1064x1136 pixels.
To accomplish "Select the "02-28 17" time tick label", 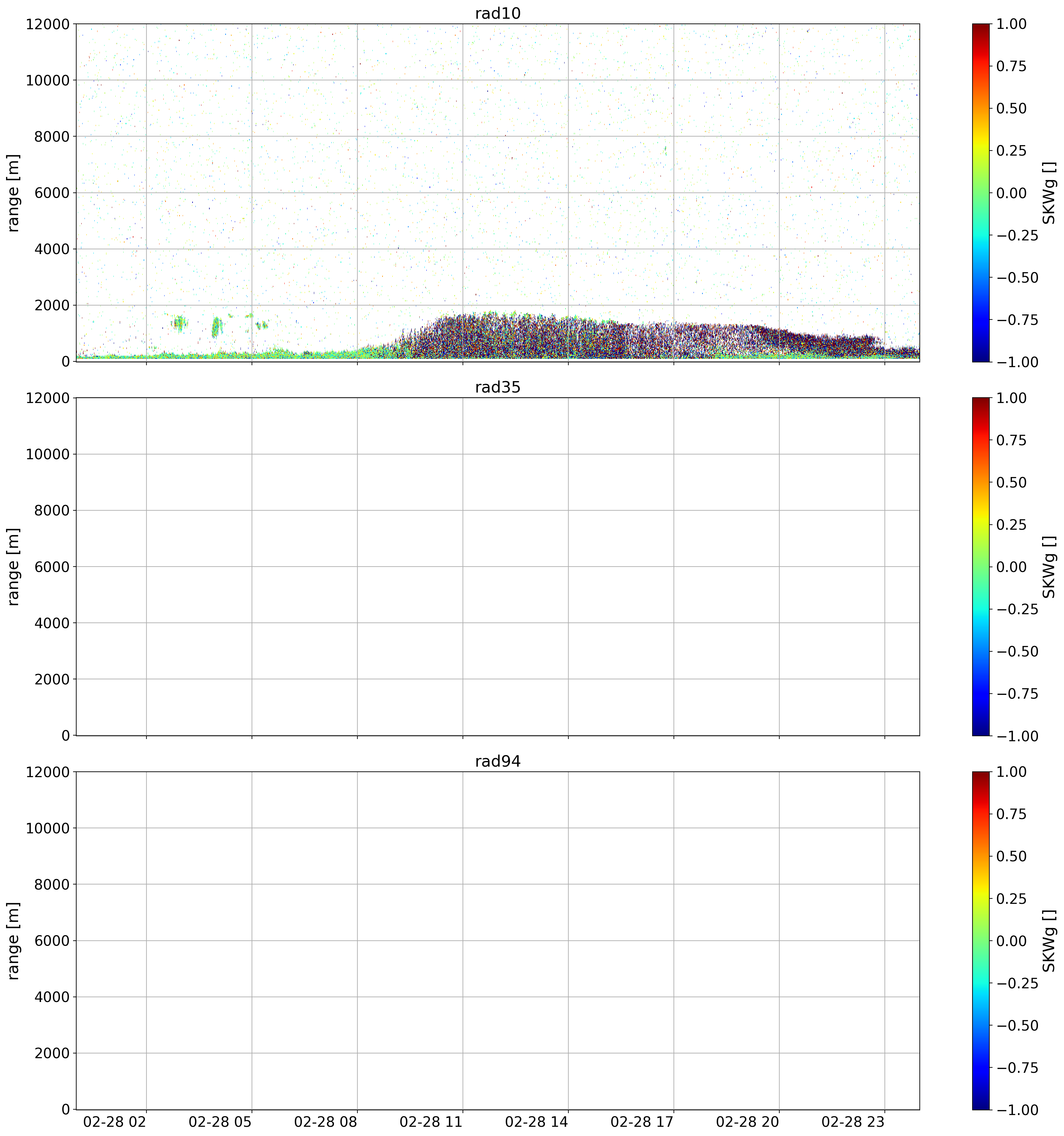I will point(642,1122).
